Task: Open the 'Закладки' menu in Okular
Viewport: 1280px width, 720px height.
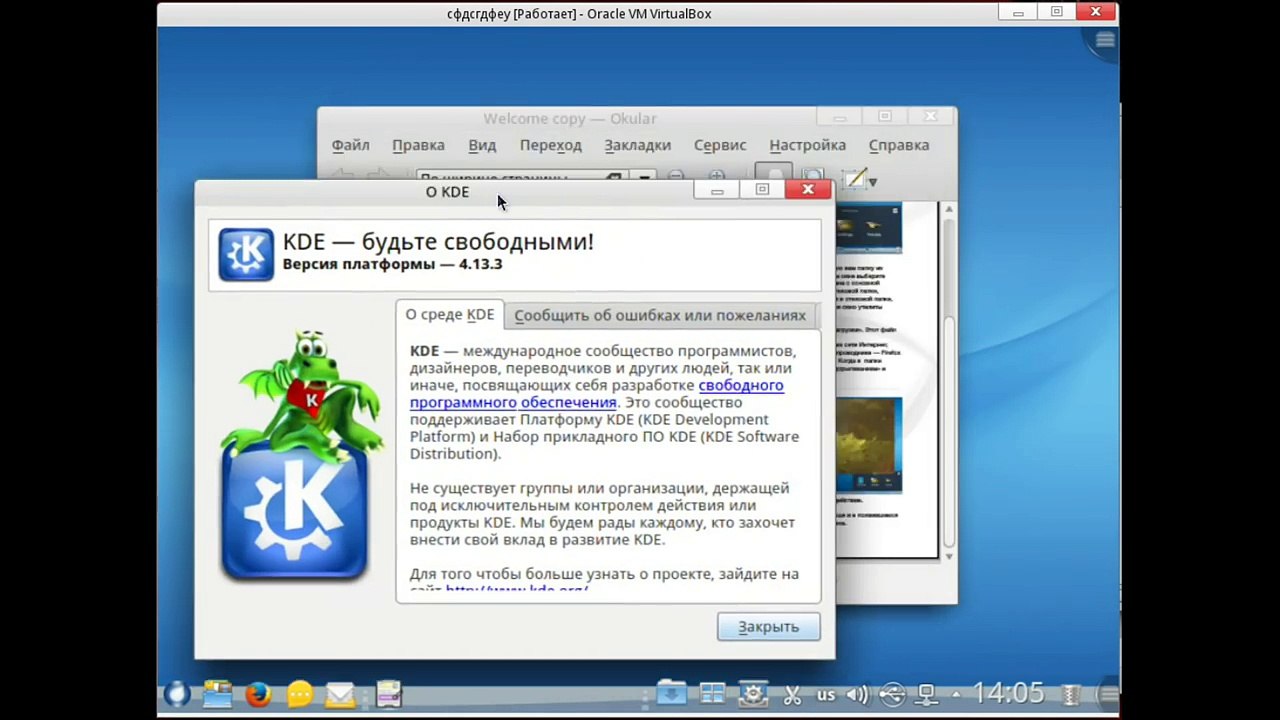Action: coord(638,145)
